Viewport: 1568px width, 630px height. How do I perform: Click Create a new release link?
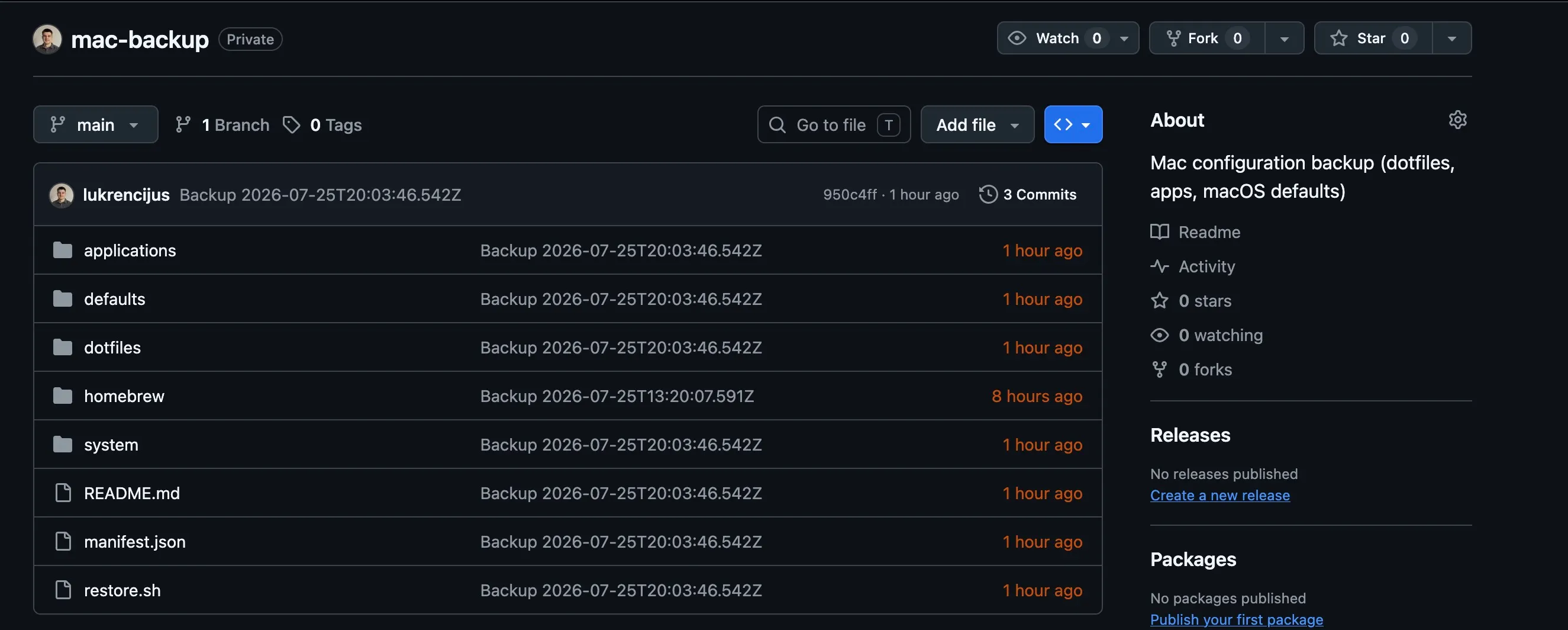point(1220,496)
